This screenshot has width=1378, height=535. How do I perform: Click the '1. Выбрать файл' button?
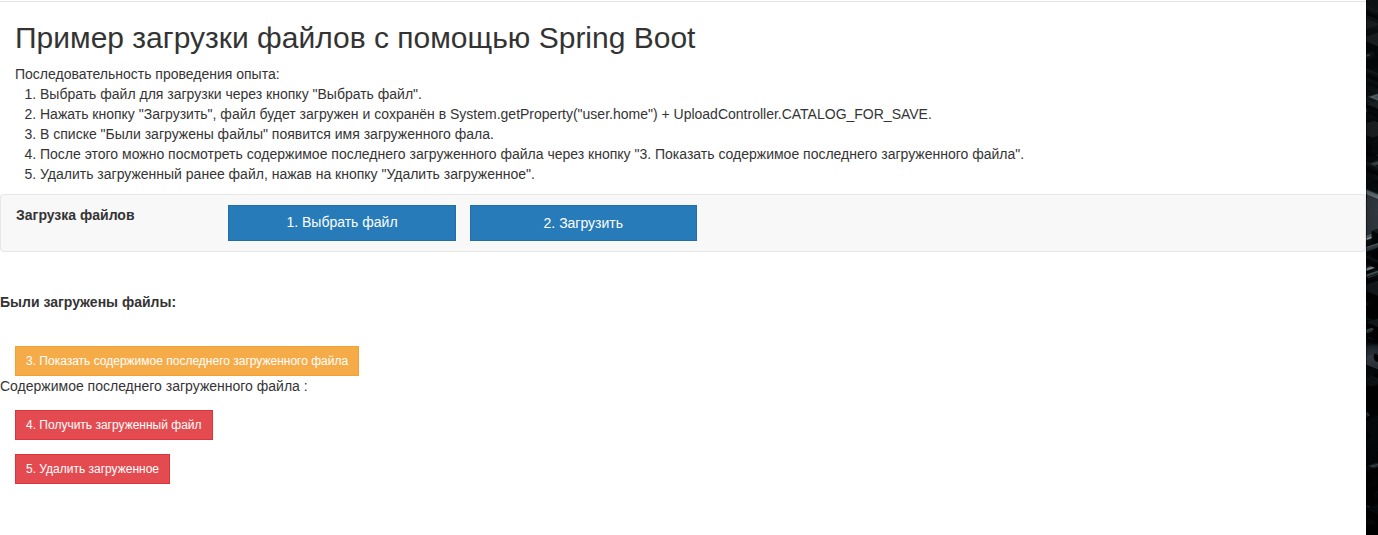click(x=342, y=223)
